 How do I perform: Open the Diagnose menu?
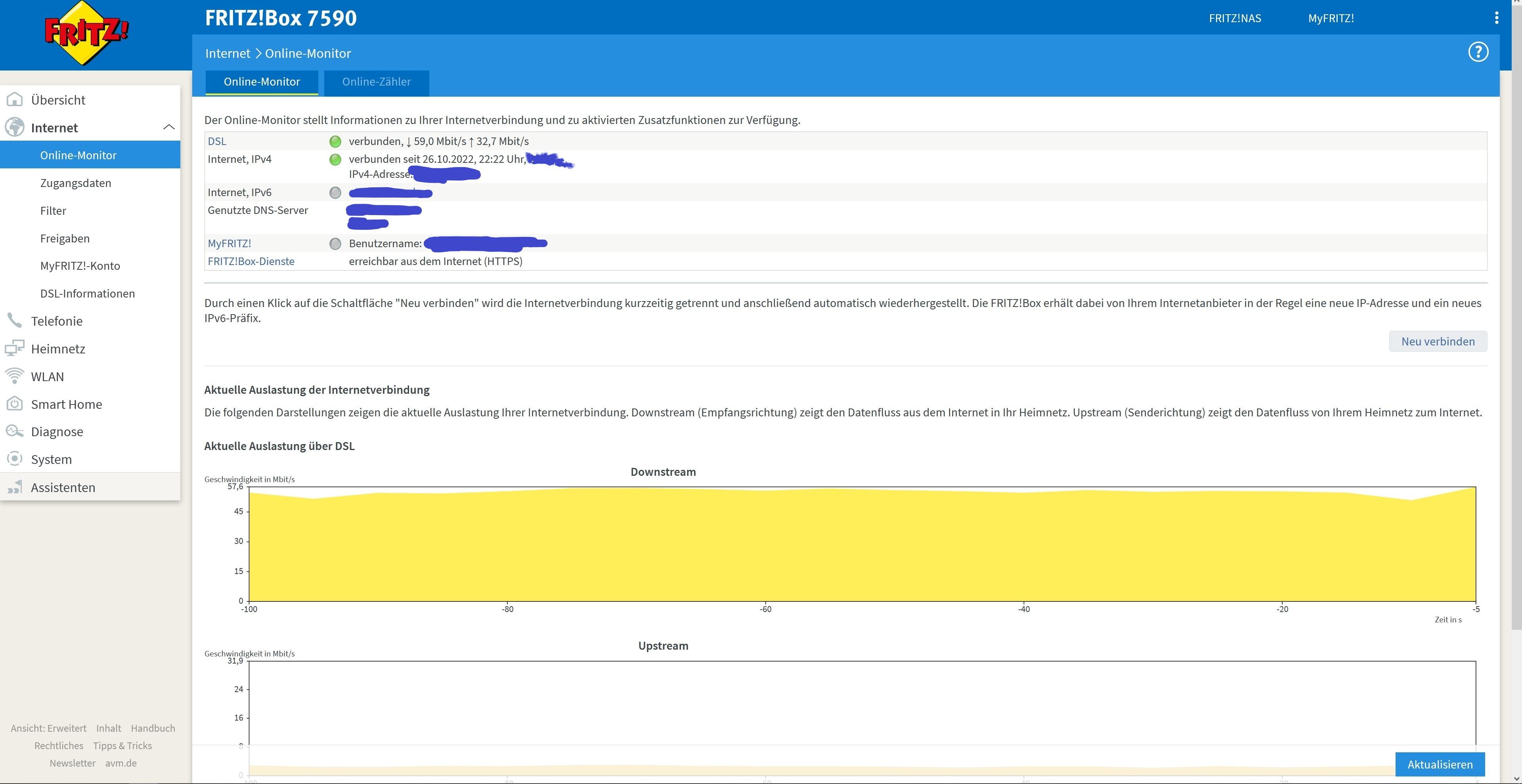click(57, 431)
